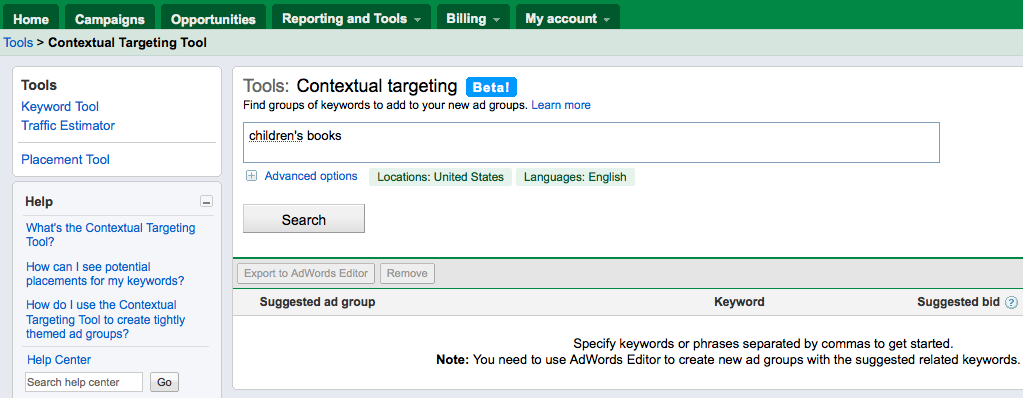The height and width of the screenshot is (398, 1023).
Task: Collapse the Help panel with minus icon
Action: (206, 202)
